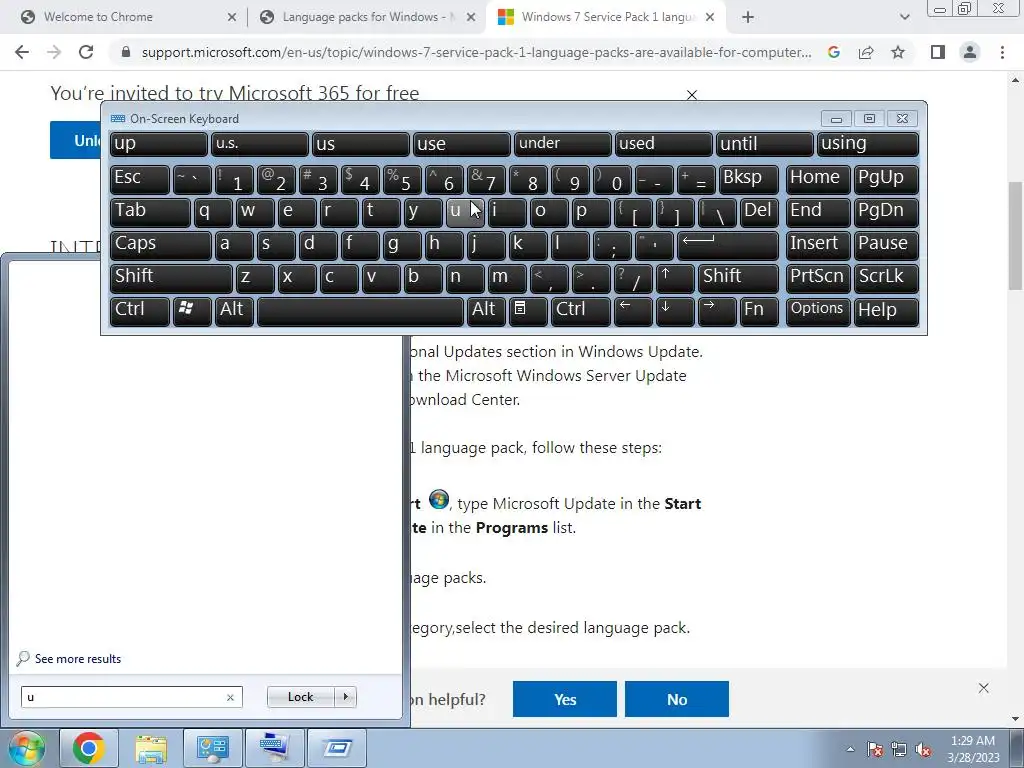Click the Tab key
The width and height of the screenshot is (1024, 768).
click(150, 212)
